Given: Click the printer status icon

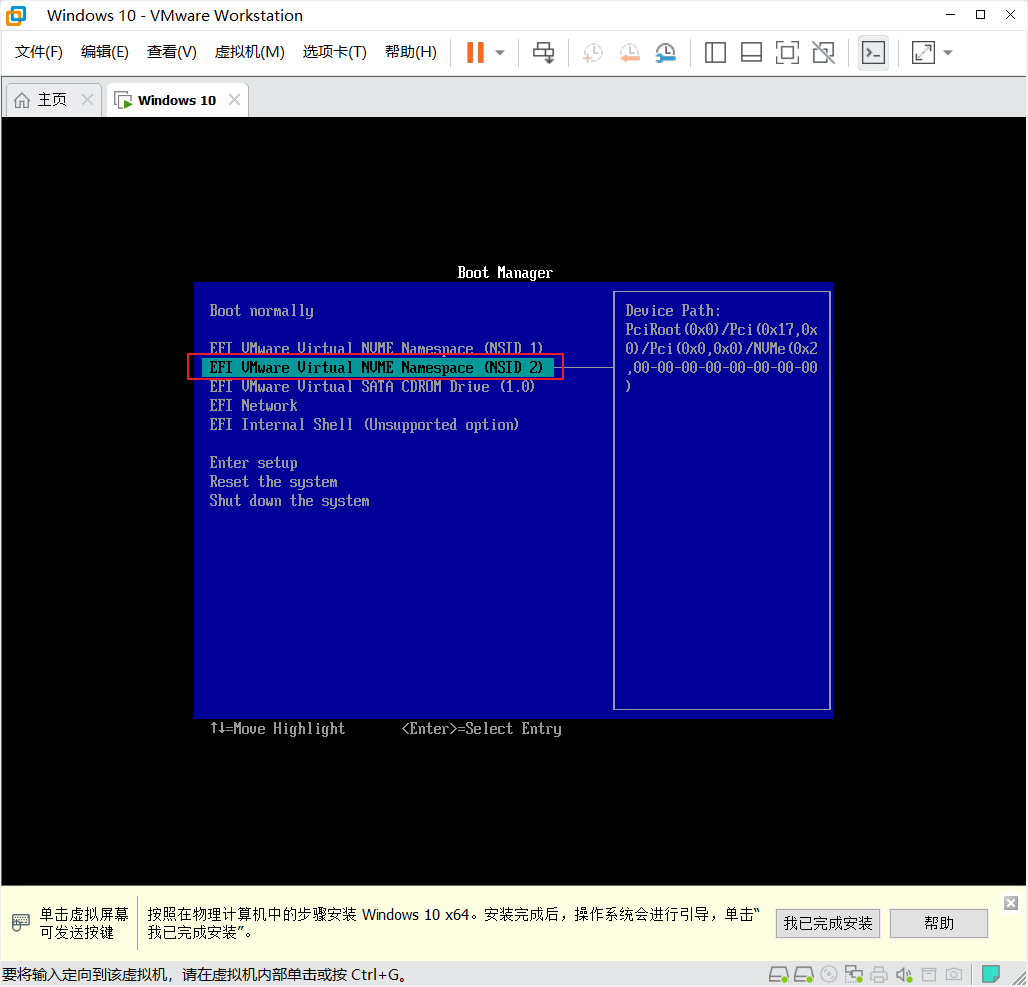Looking at the screenshot, I should (x=879, y=975).
